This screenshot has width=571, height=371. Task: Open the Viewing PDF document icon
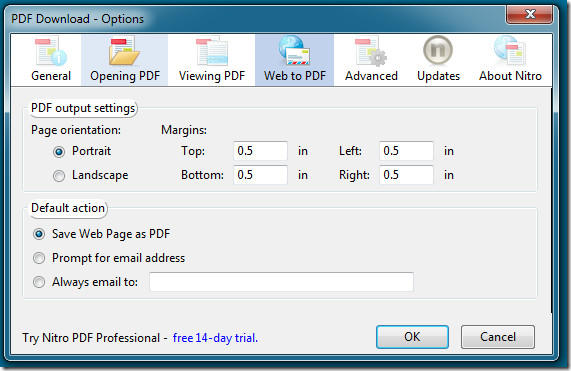(x=212, y=51)
